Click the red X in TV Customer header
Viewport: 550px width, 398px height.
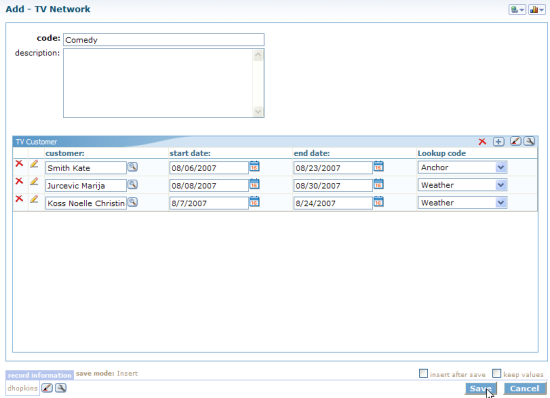[482, 141]
